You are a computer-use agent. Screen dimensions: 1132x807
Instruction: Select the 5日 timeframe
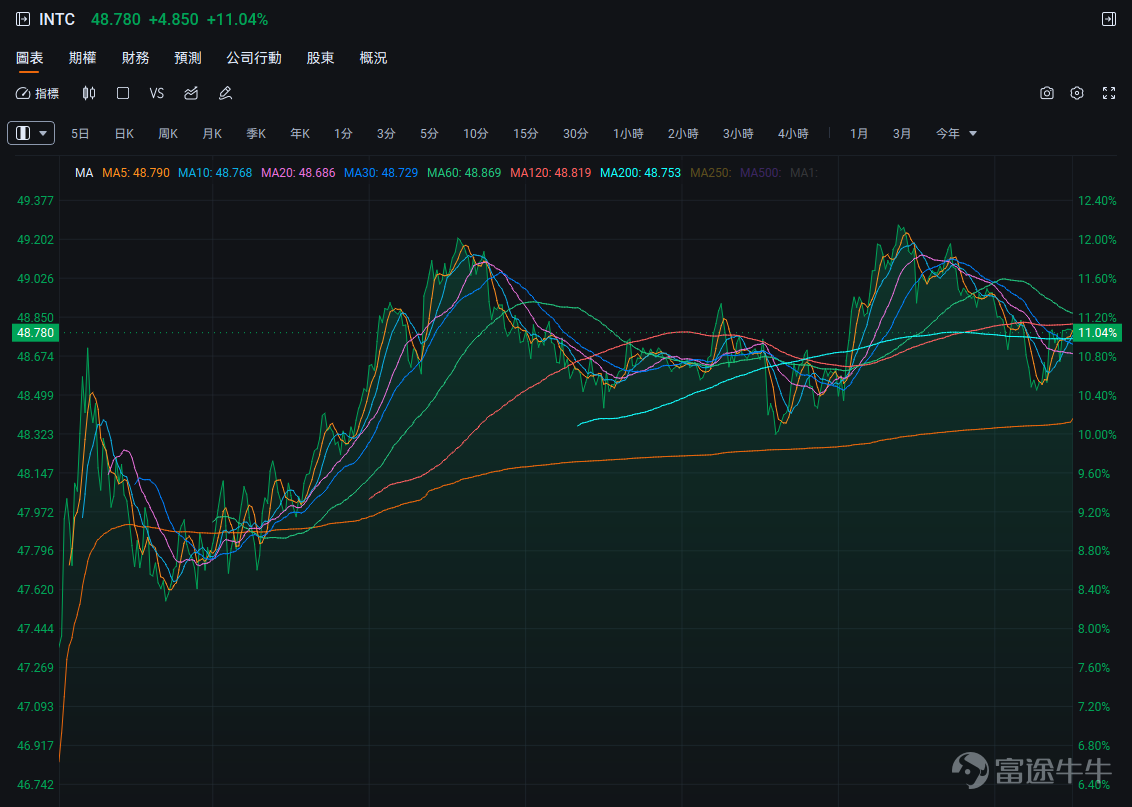[x=80, y=134]
